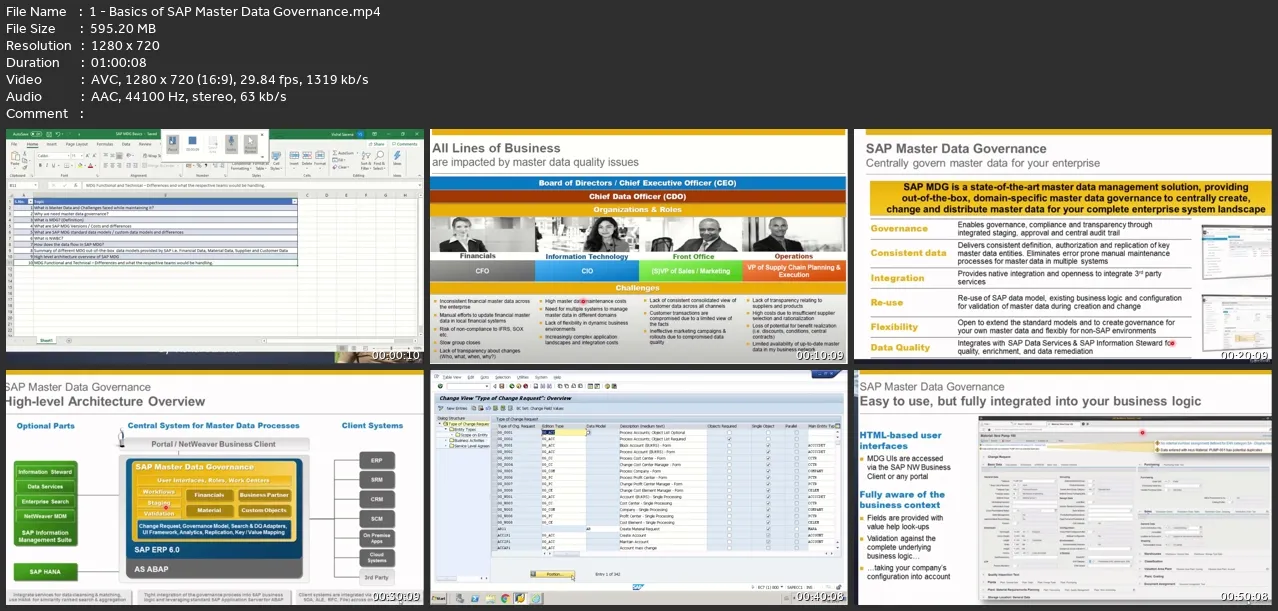Switch to the Page Layout ribbon tab
Image resolution: width=1278 pixels, height=611 pixels.
pos(77,144)
